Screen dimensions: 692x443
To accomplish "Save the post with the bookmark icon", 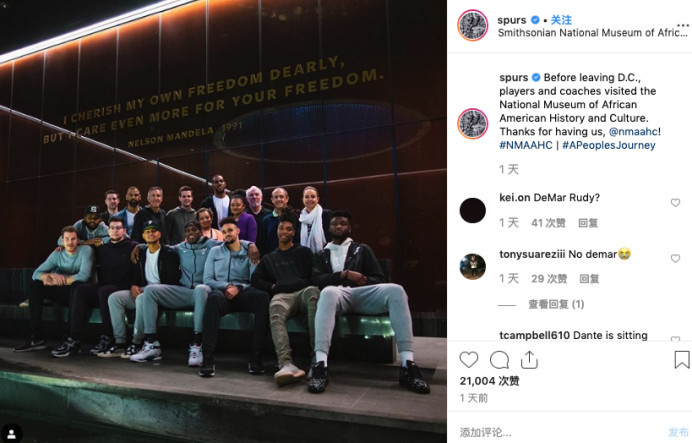I will tap(682, 360).
